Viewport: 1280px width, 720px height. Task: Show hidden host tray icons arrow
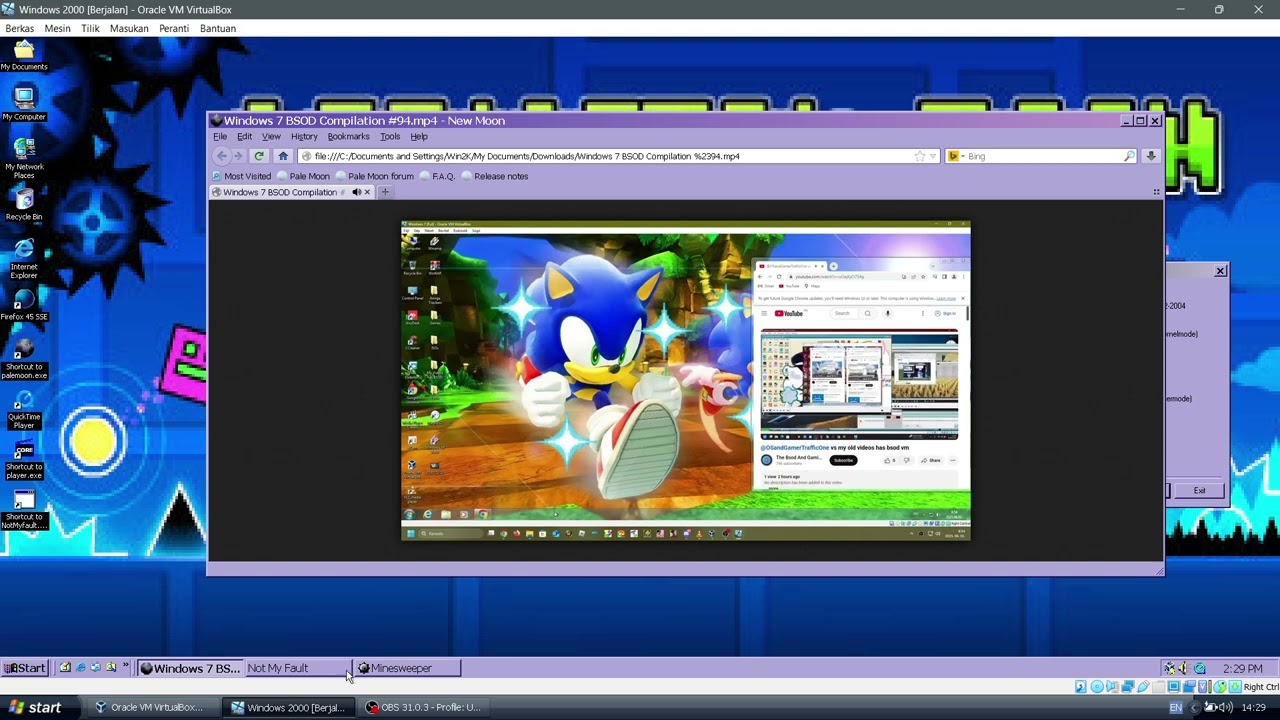tap(1193, 708)
